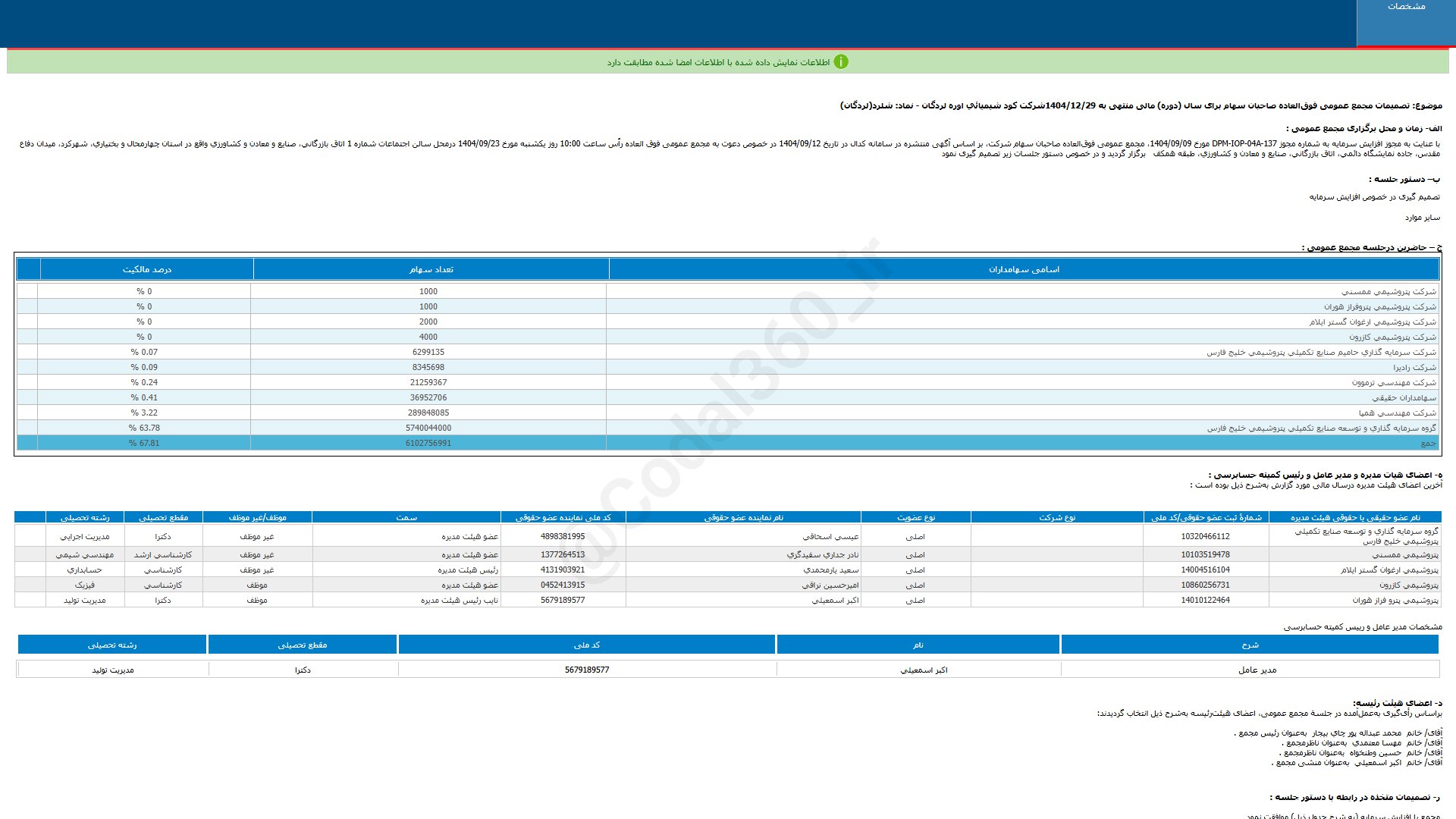Click the اسامی سهامداران column header

(x=1024, y=269)
